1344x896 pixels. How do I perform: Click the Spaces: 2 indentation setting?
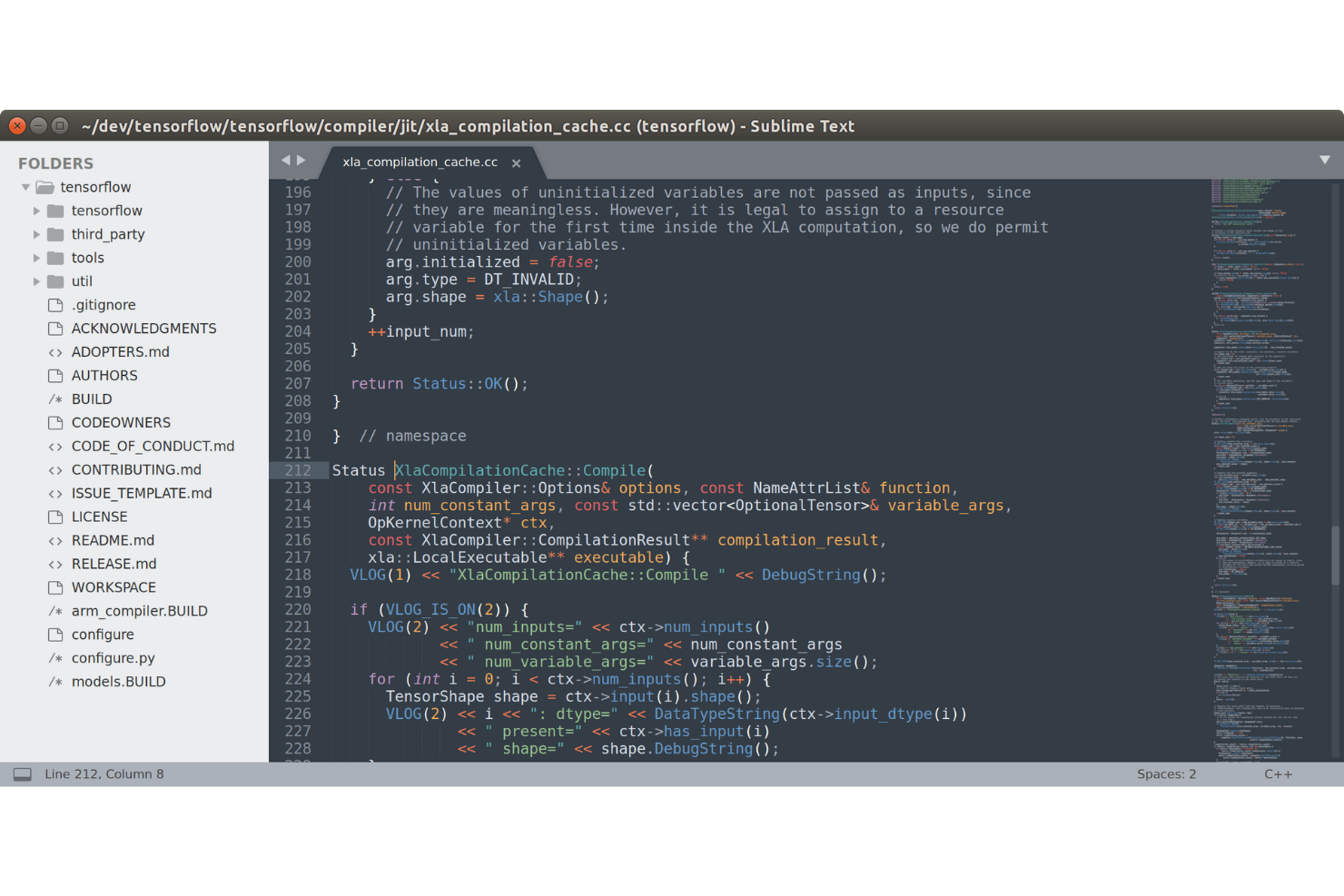pyautogui.click(x=1166, y=773)
